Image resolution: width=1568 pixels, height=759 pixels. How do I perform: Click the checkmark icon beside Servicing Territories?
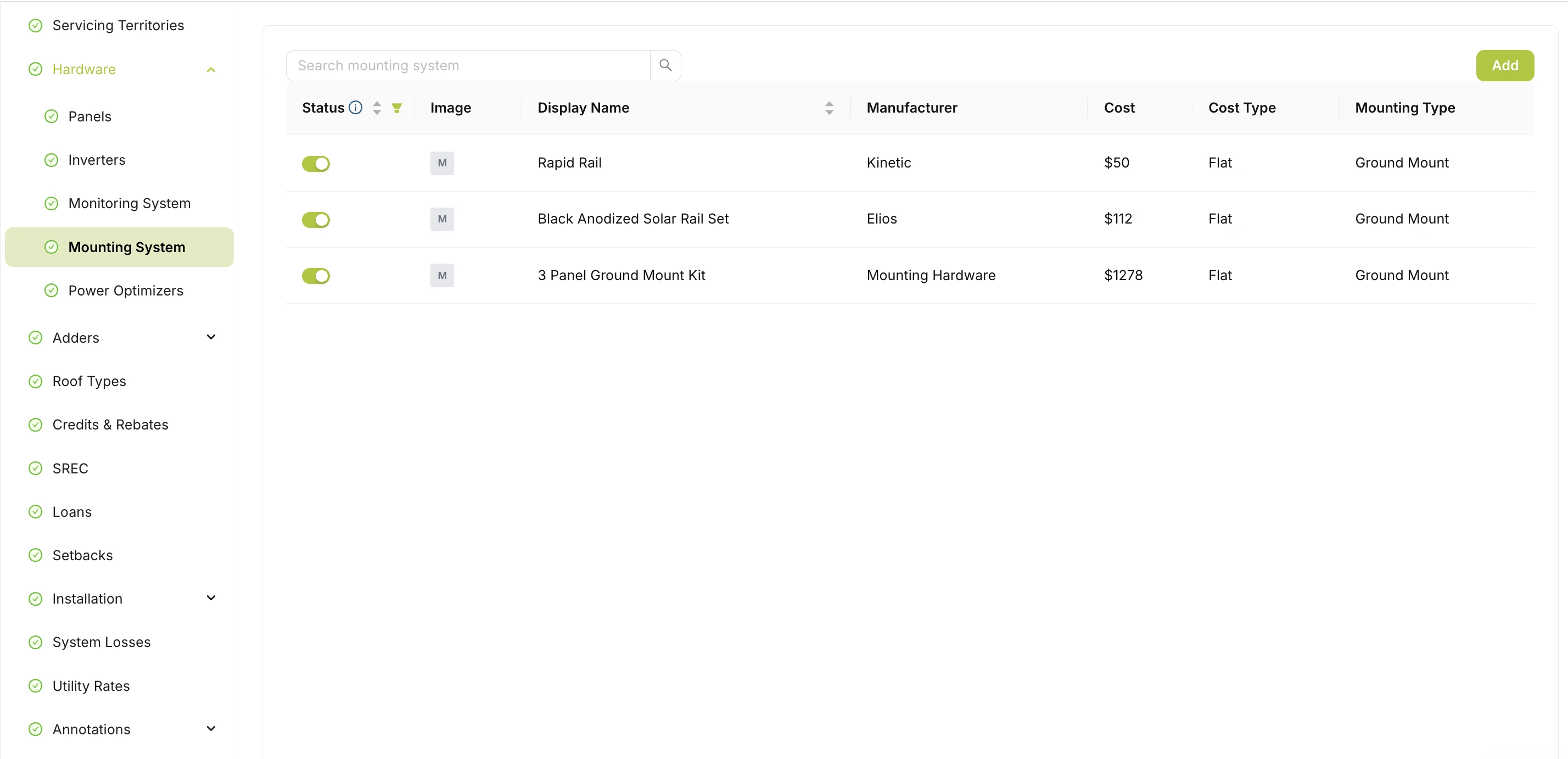coord(36,26)
